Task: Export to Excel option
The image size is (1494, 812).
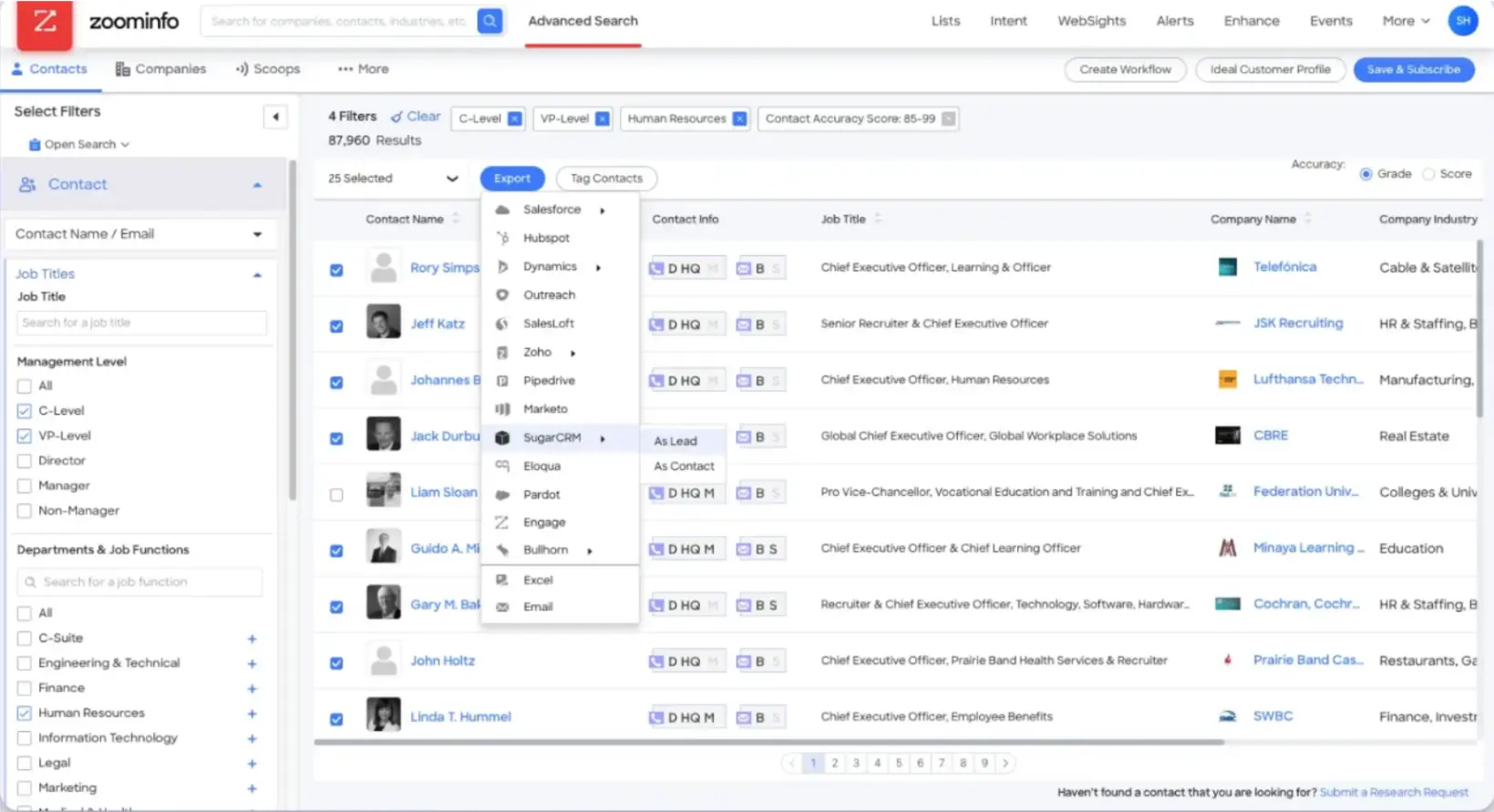Action: point(559,580)
